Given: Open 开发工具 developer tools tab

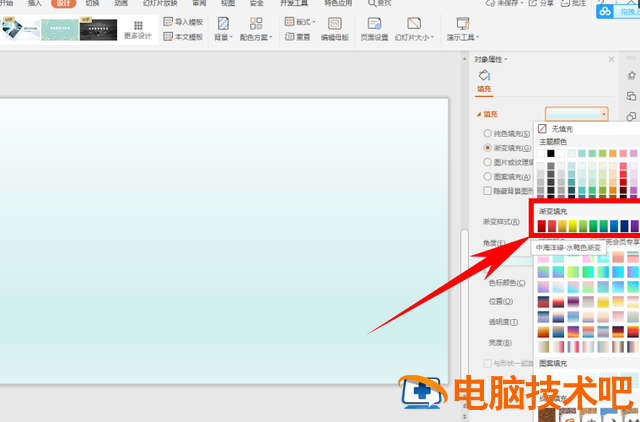Looking at the screenshot, I should 294,3.
